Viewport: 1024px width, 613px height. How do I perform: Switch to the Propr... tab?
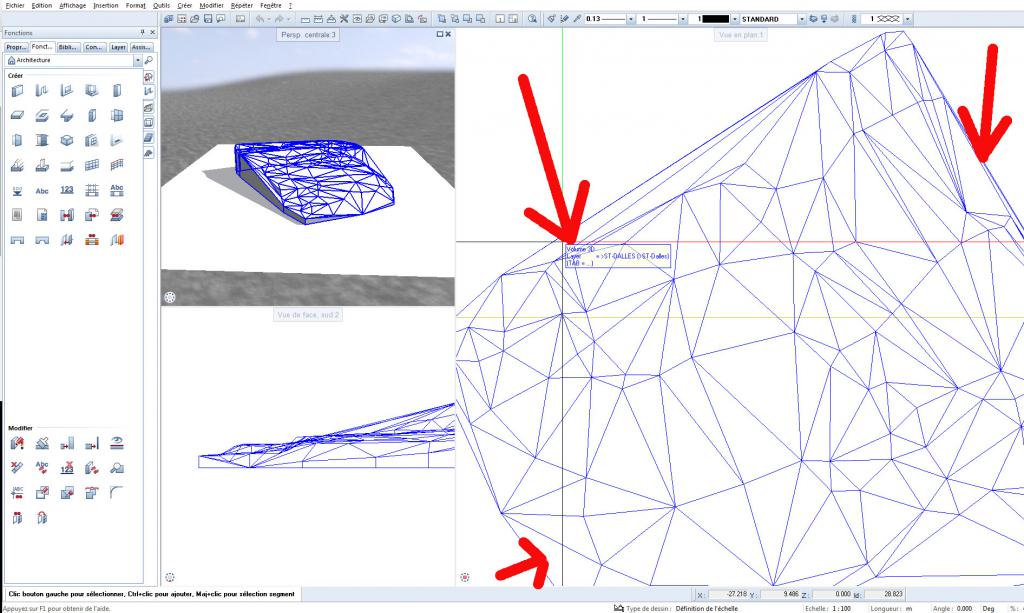[x=16, y=47]
